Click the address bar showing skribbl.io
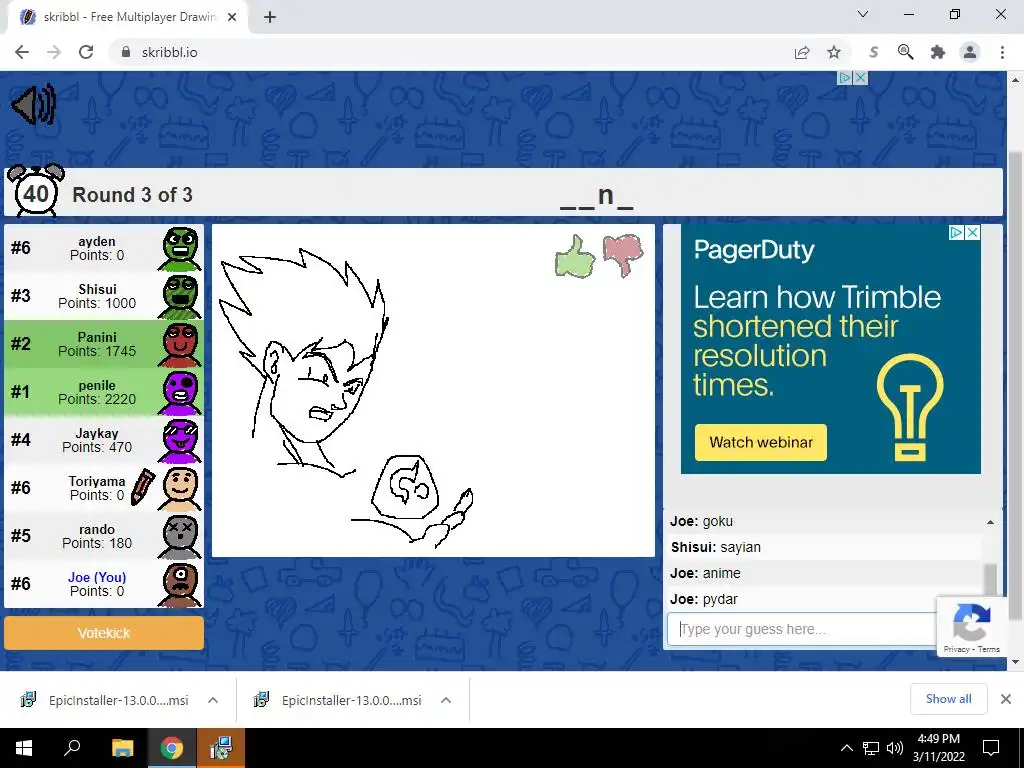This screenshot has width=1024, height=768. pyautogui.click(x=451, y=52)
